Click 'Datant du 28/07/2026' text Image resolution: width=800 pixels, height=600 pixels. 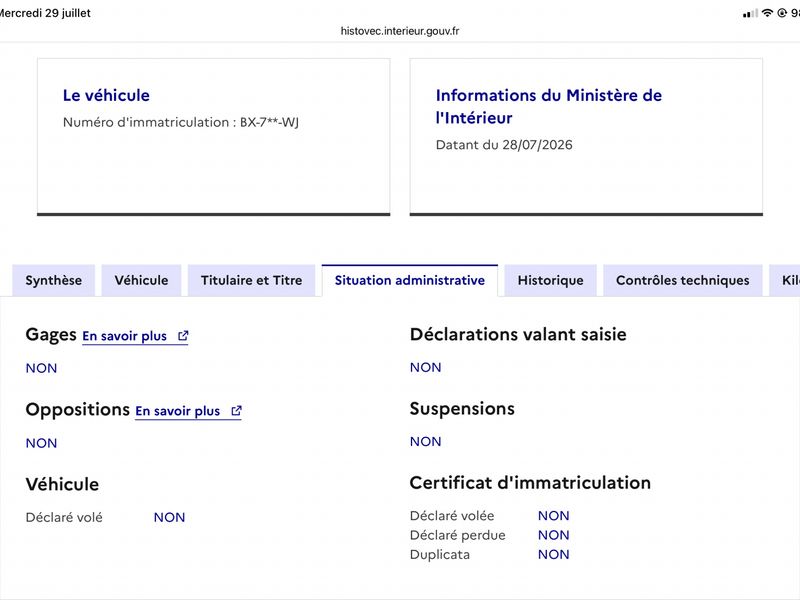click(x=504, y=145)
